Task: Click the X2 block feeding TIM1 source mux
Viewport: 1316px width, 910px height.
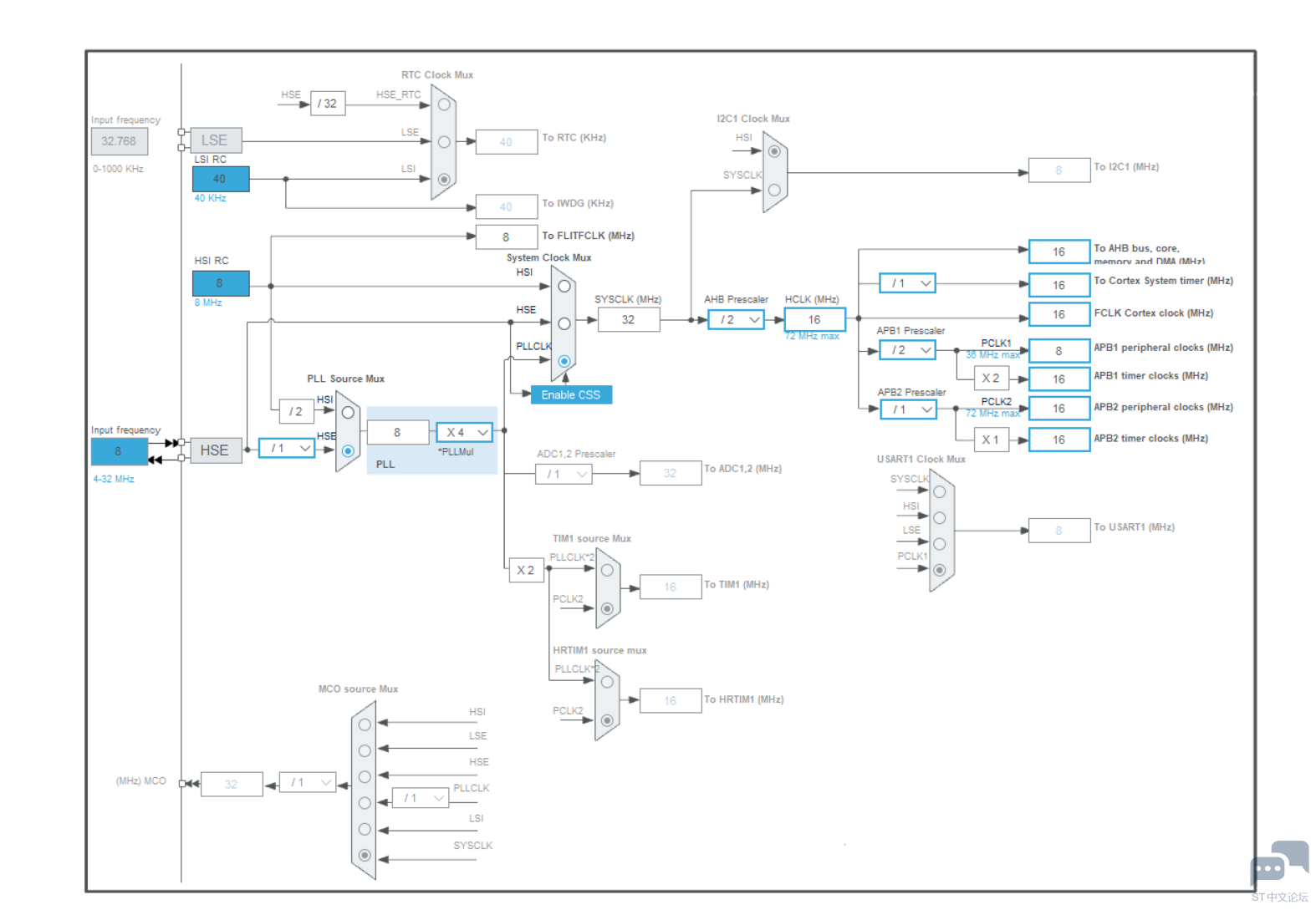Action: (x=525, y=570)
